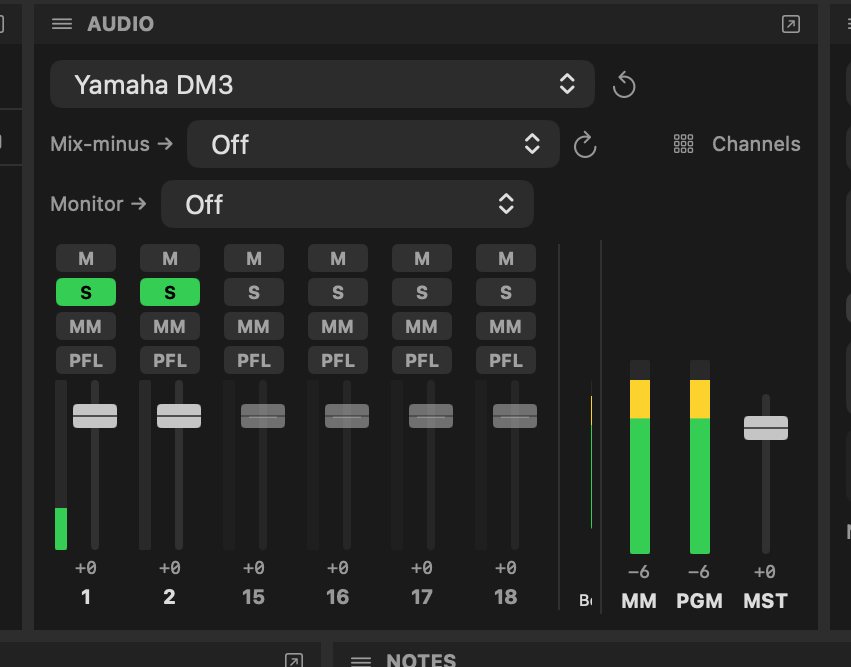Toggle MM on channel 16
This screenshot has height=667, width=851.
coord(338,326)
